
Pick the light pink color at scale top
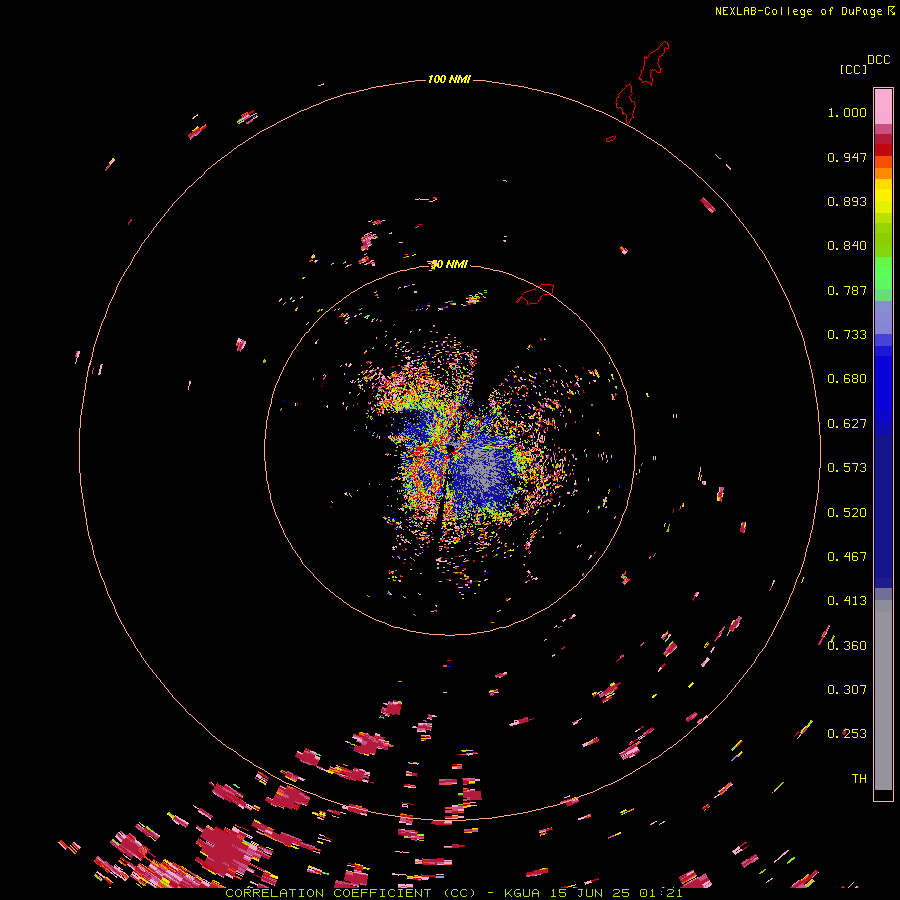(883, 106)
